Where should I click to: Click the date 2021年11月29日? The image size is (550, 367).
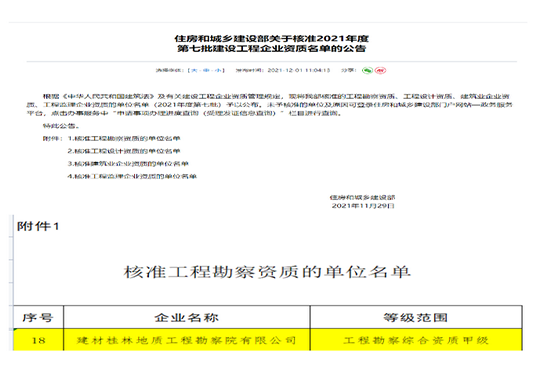[363, 206]
